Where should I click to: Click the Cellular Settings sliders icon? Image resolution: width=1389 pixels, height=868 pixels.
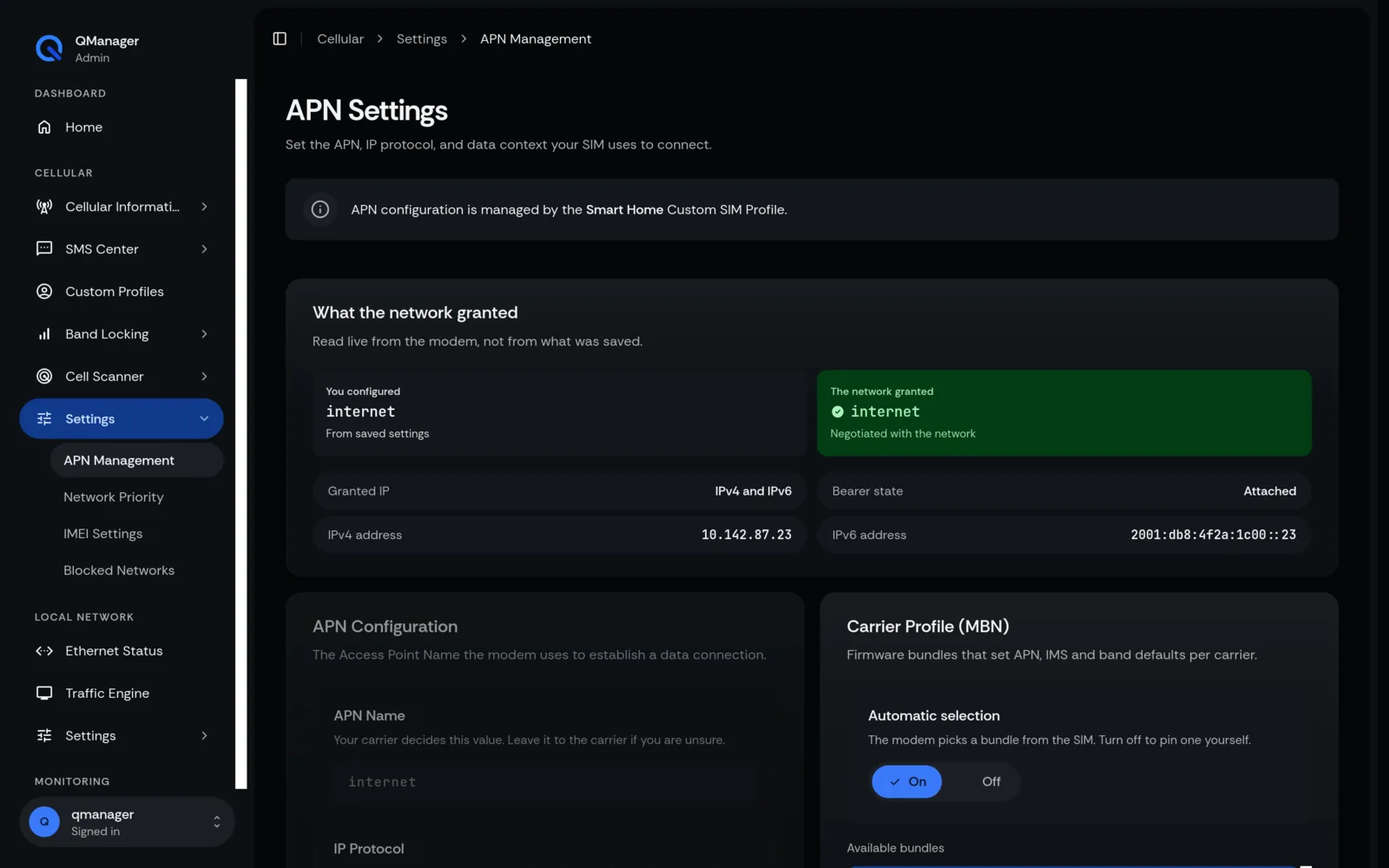pyautogui.click(x=44, y=419)
